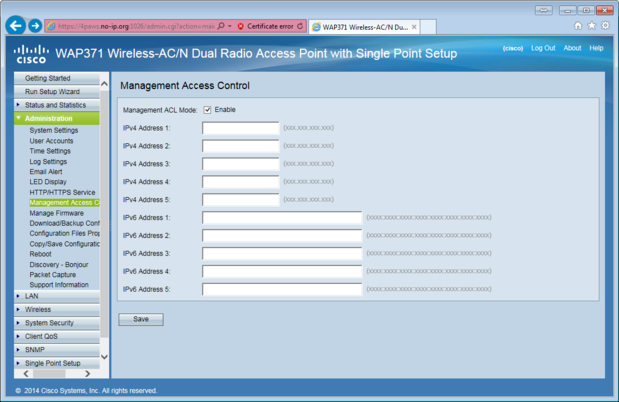The width and height of the screenshot is (619, 402).
Task: Open the About link
Action: pos(572,48)
